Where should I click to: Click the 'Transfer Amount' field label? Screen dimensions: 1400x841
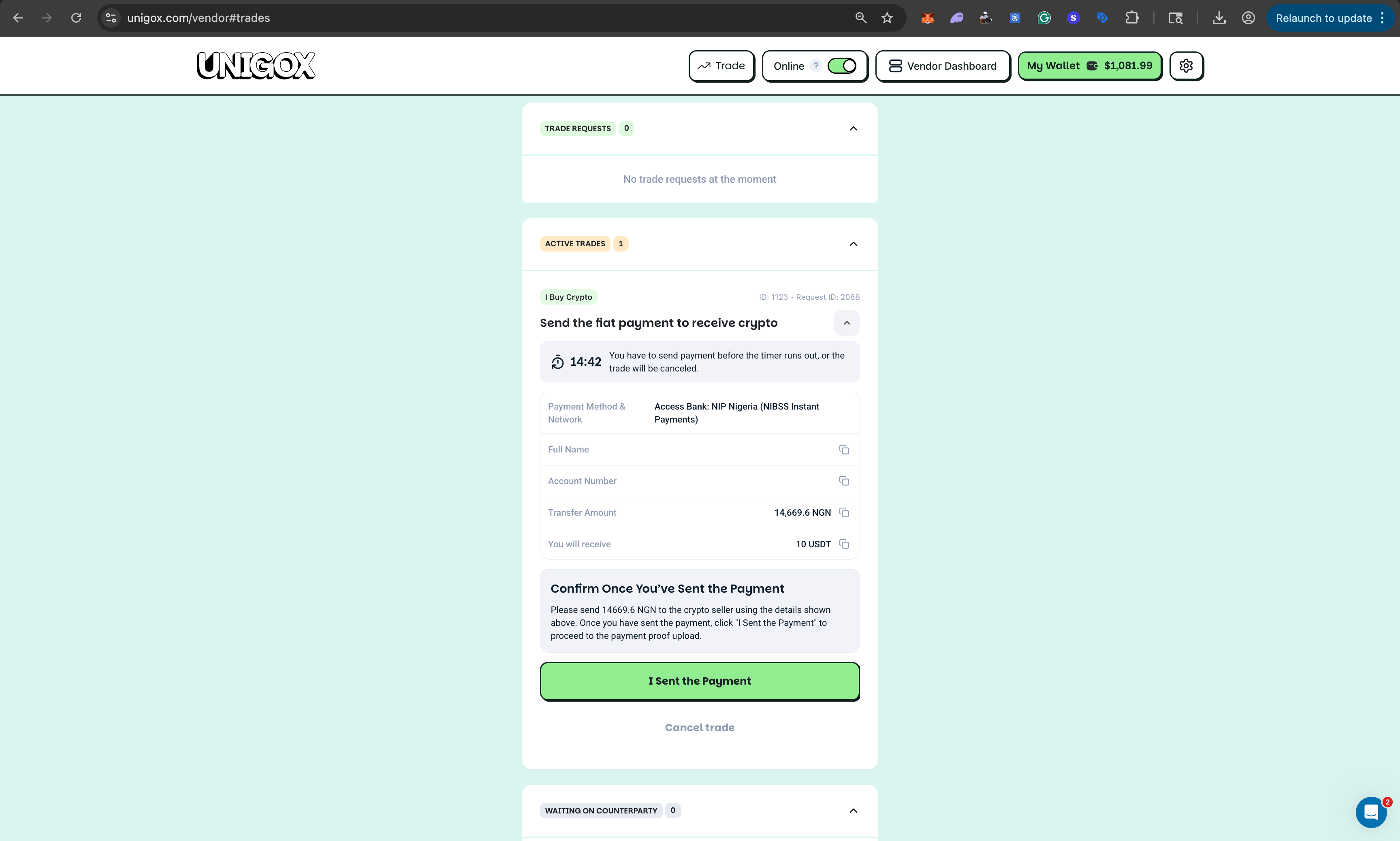click(x=582, y=512)
